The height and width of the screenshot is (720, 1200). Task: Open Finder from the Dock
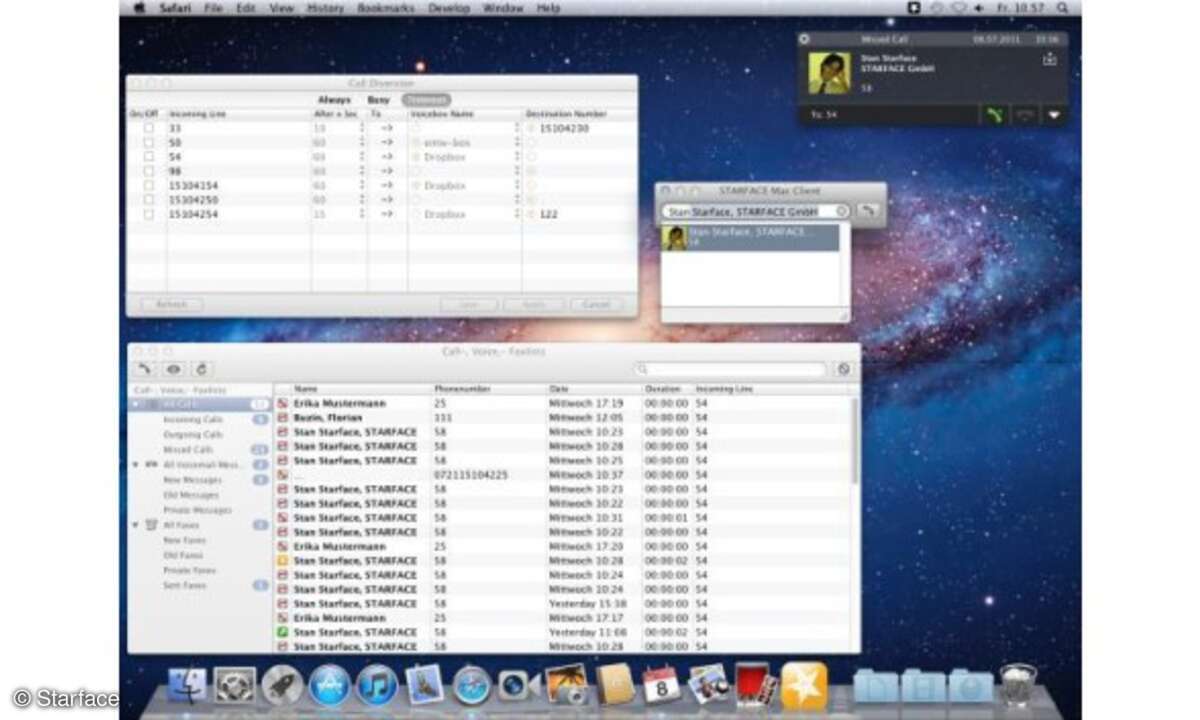[186, 686]
